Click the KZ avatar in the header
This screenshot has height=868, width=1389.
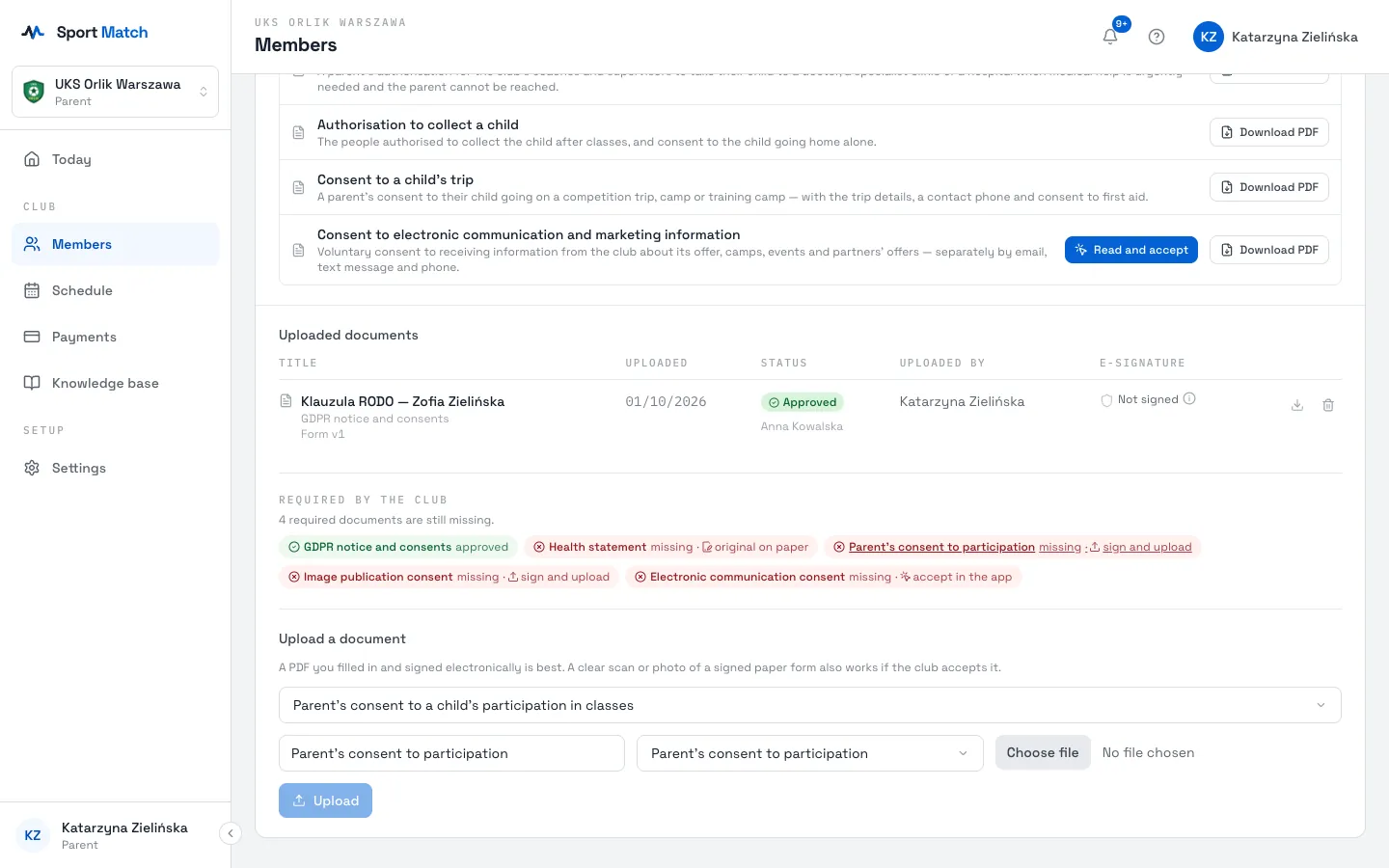click(1209, 37)
